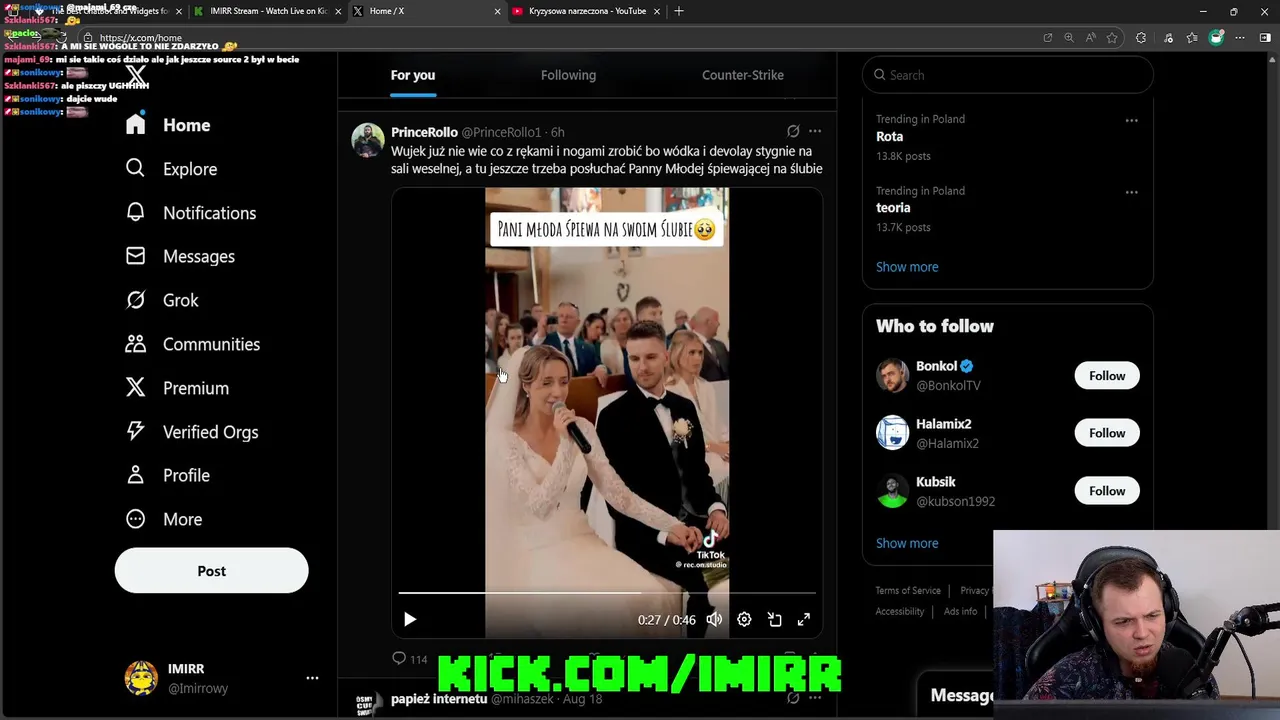Click Show more under trending topics
This screenshot has height=720, width=1280.
pyautogui.click(x=907, y=267)
